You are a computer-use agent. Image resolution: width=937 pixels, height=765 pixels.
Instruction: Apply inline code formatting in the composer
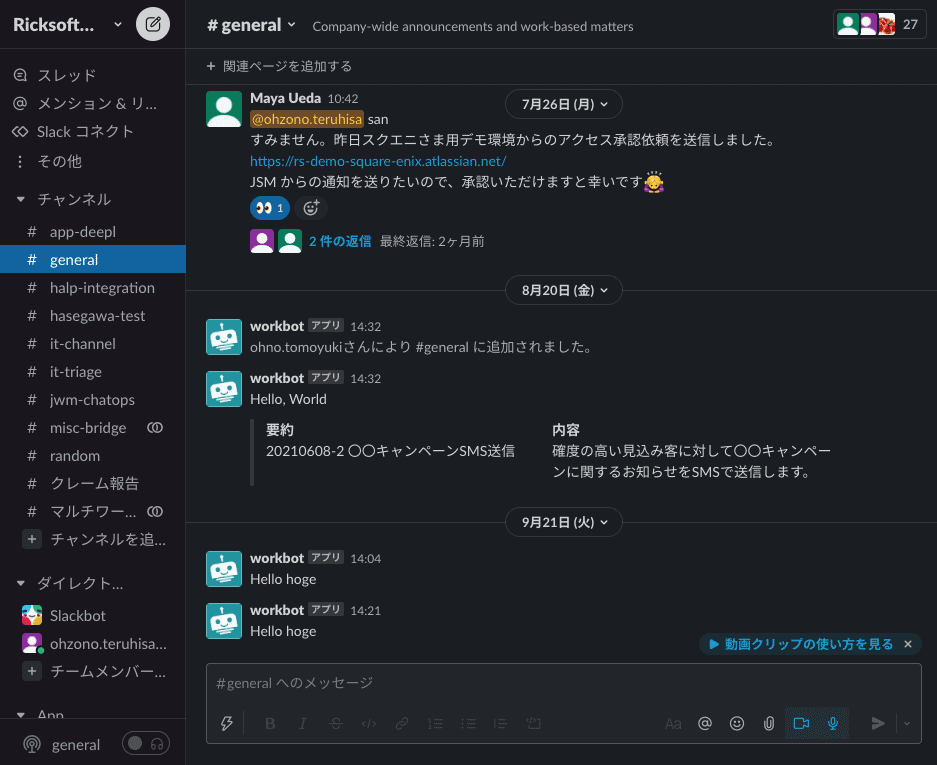point(369,723)
